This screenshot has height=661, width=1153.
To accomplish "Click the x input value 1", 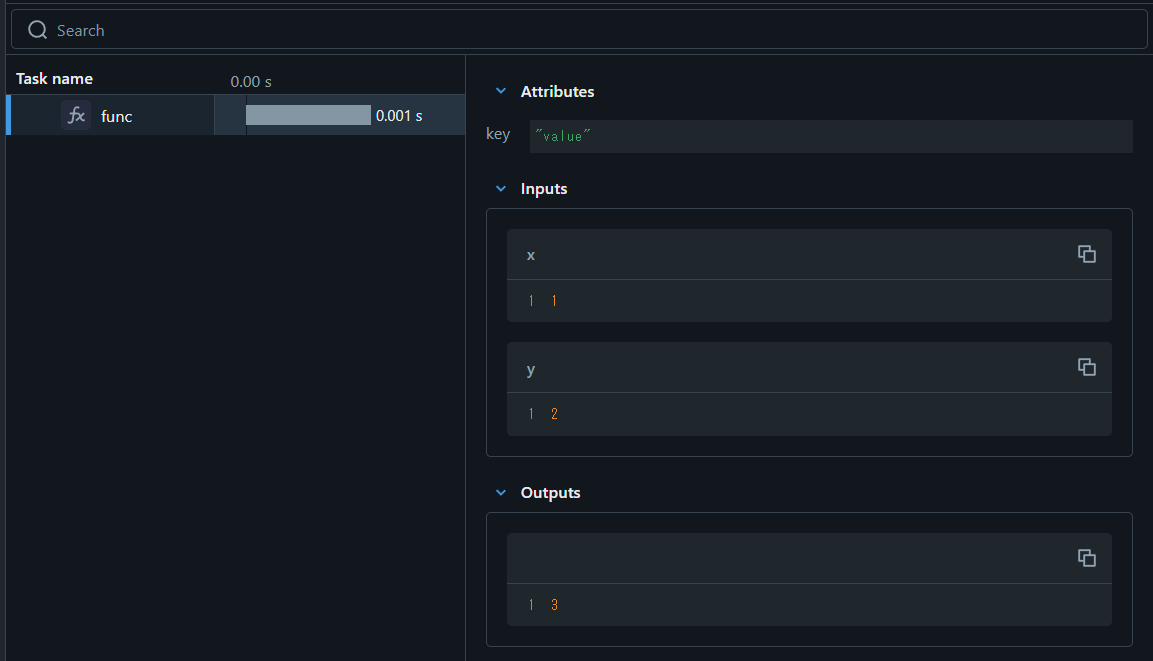I will click(554, 301).
